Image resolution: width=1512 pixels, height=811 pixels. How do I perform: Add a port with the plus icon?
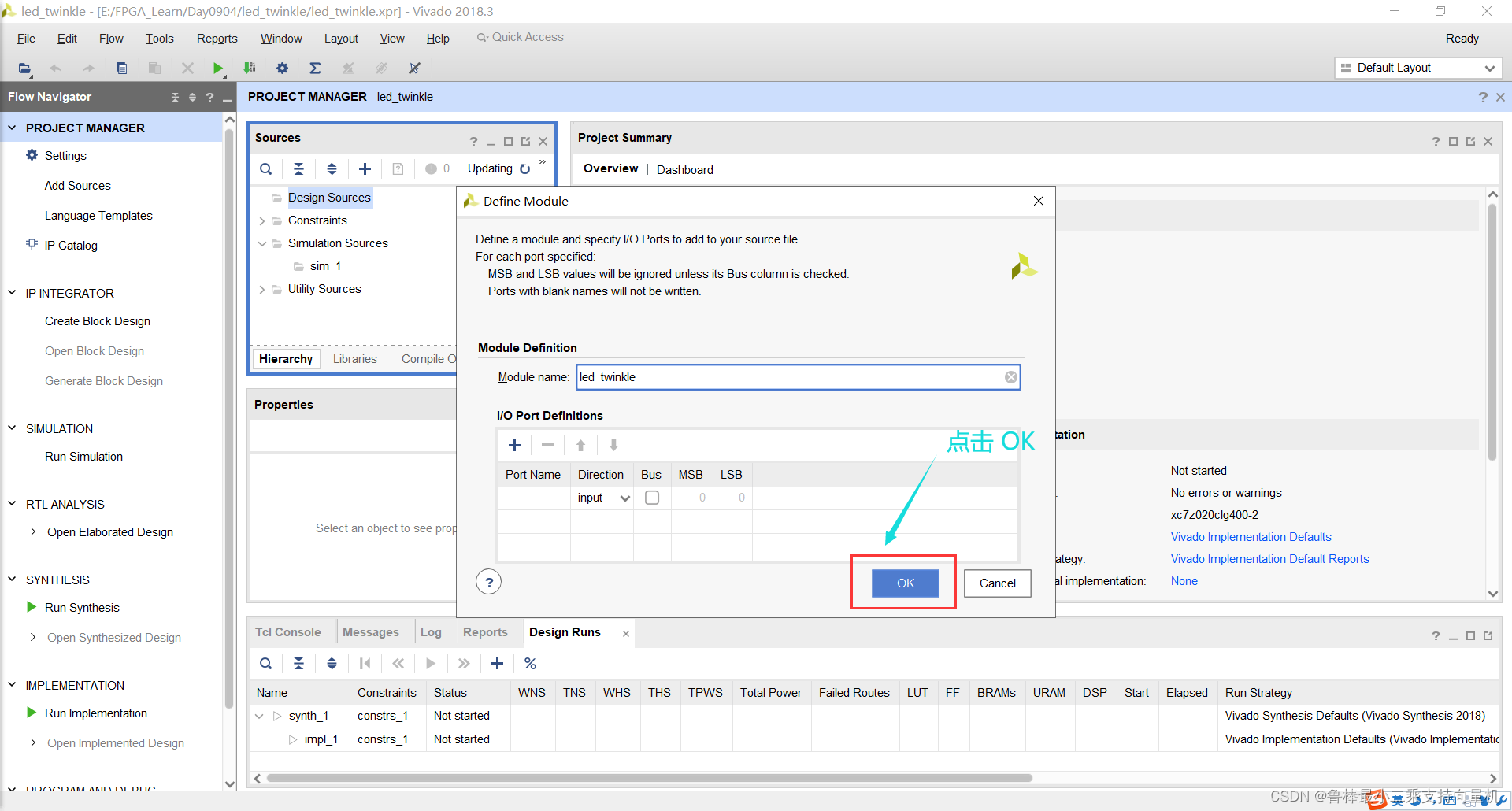pos(514,446)
